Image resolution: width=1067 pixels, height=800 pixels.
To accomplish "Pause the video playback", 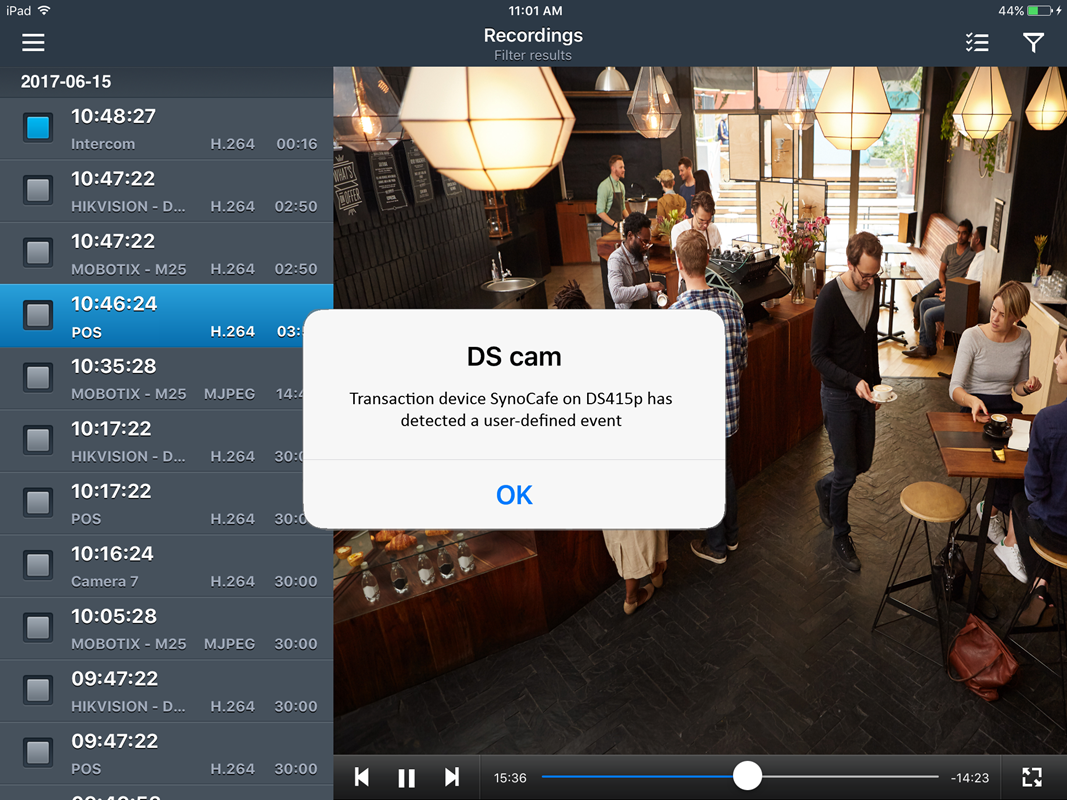I will coord(406,777).
